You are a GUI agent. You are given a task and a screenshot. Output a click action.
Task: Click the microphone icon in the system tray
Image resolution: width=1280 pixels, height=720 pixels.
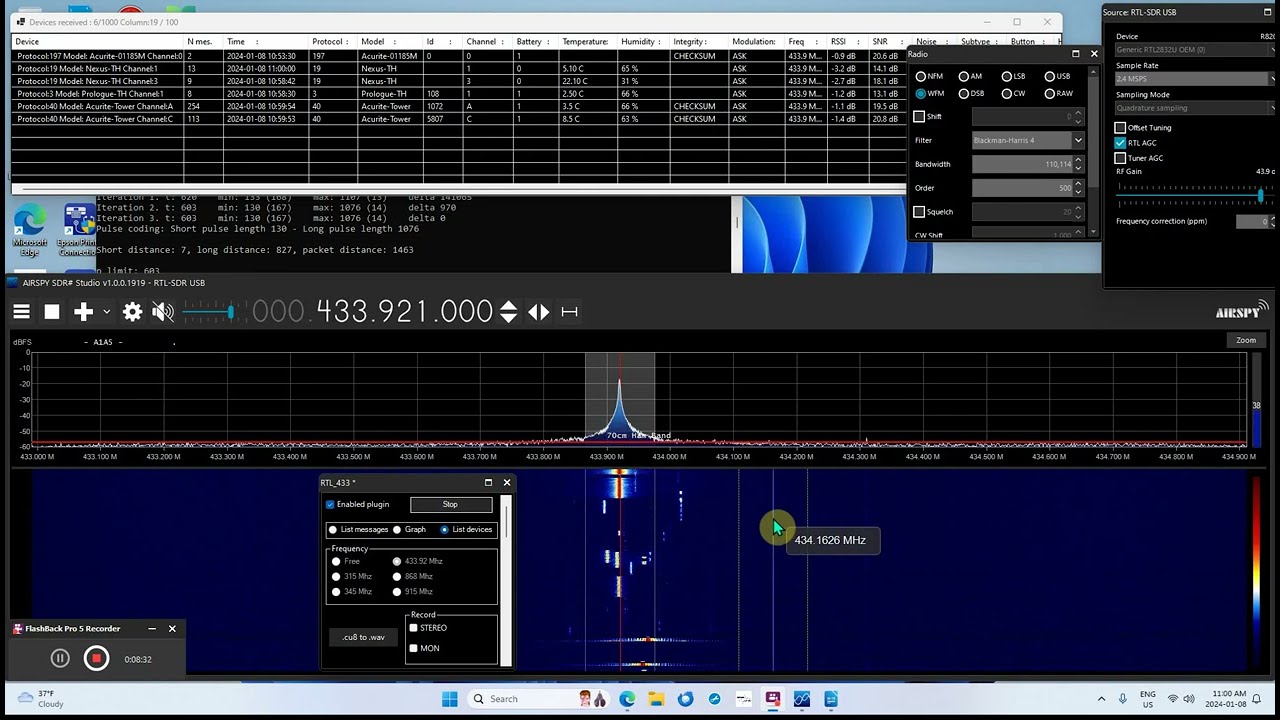click(1123, 699)
